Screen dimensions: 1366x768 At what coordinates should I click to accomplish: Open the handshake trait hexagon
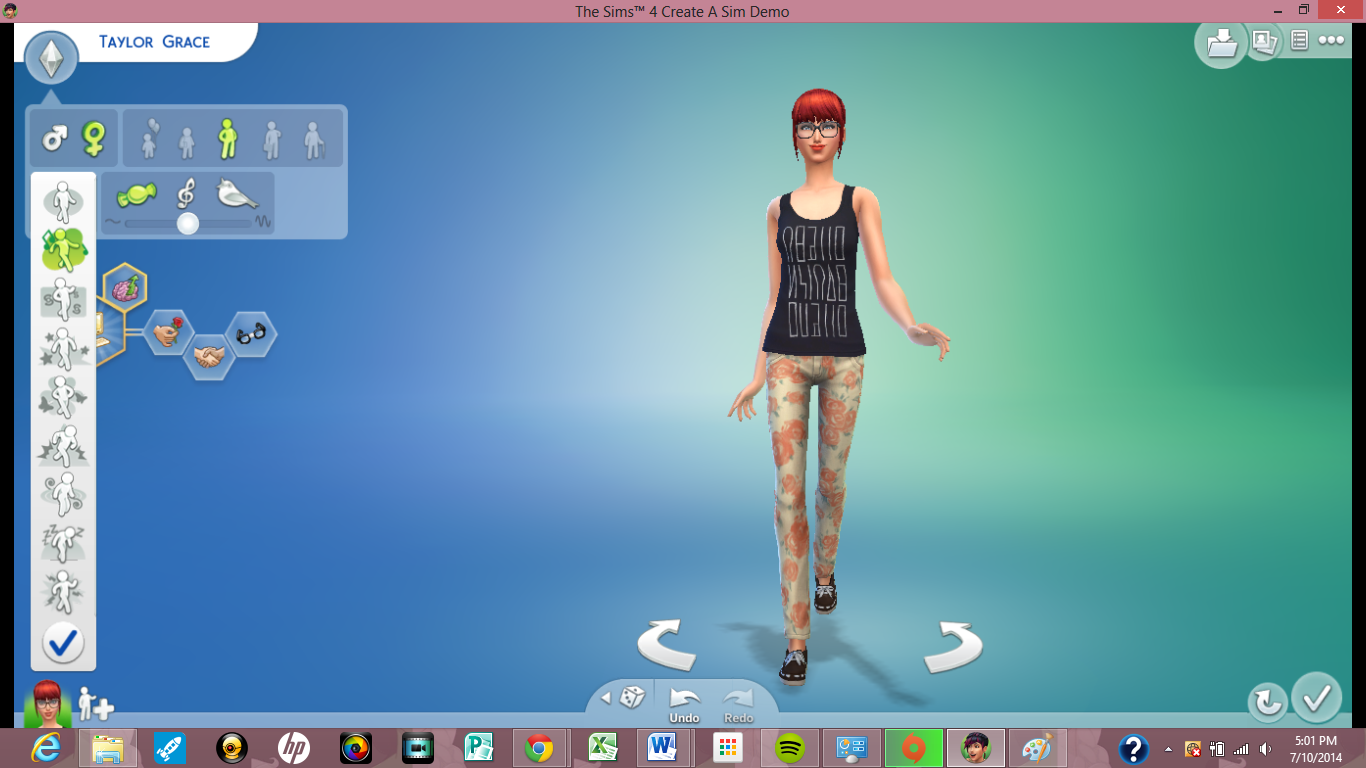coord(209,357)
